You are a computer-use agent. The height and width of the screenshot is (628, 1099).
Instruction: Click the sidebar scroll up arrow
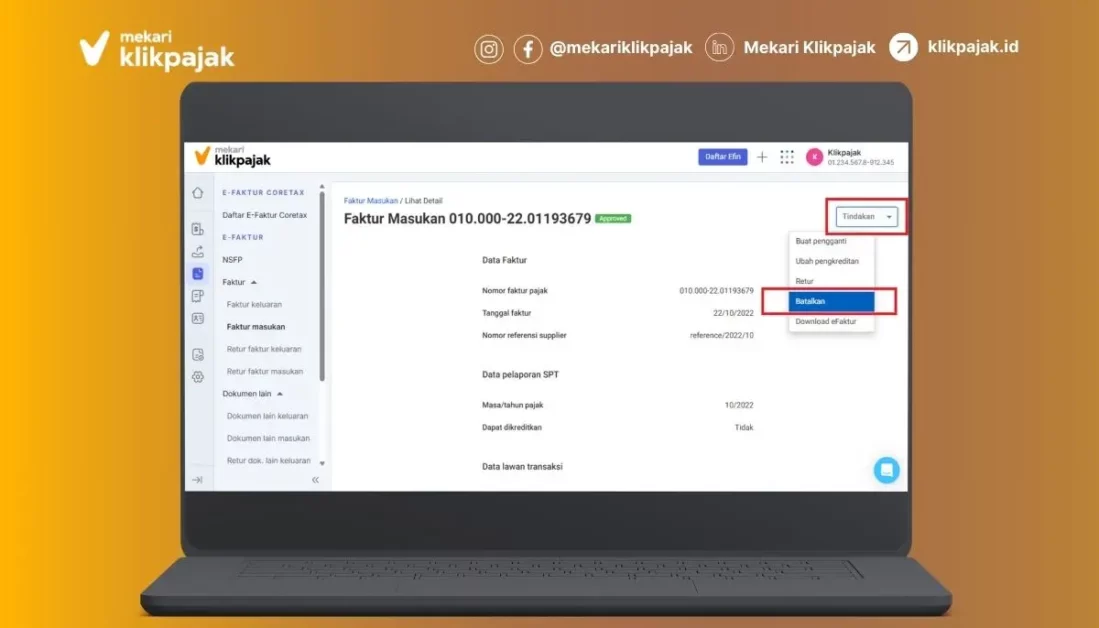coord(322,186)
